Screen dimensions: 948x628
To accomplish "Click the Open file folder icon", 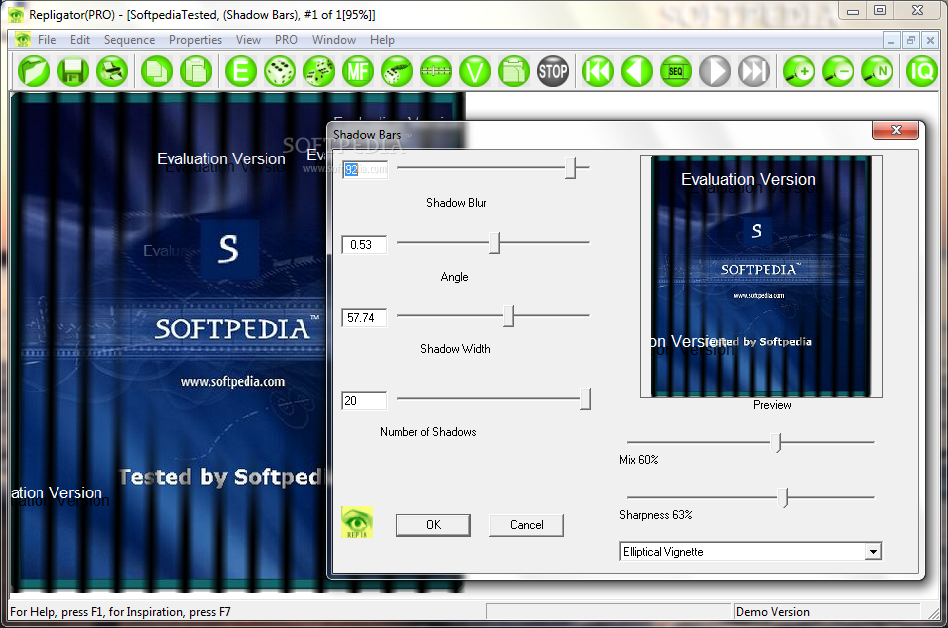I will (34, 71).
